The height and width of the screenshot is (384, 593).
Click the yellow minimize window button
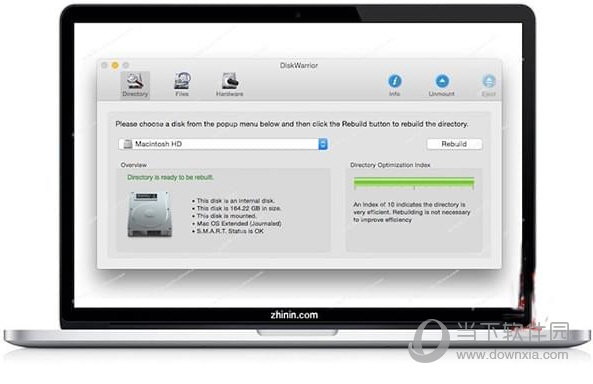pyautogui.click(x=115, y=65)
